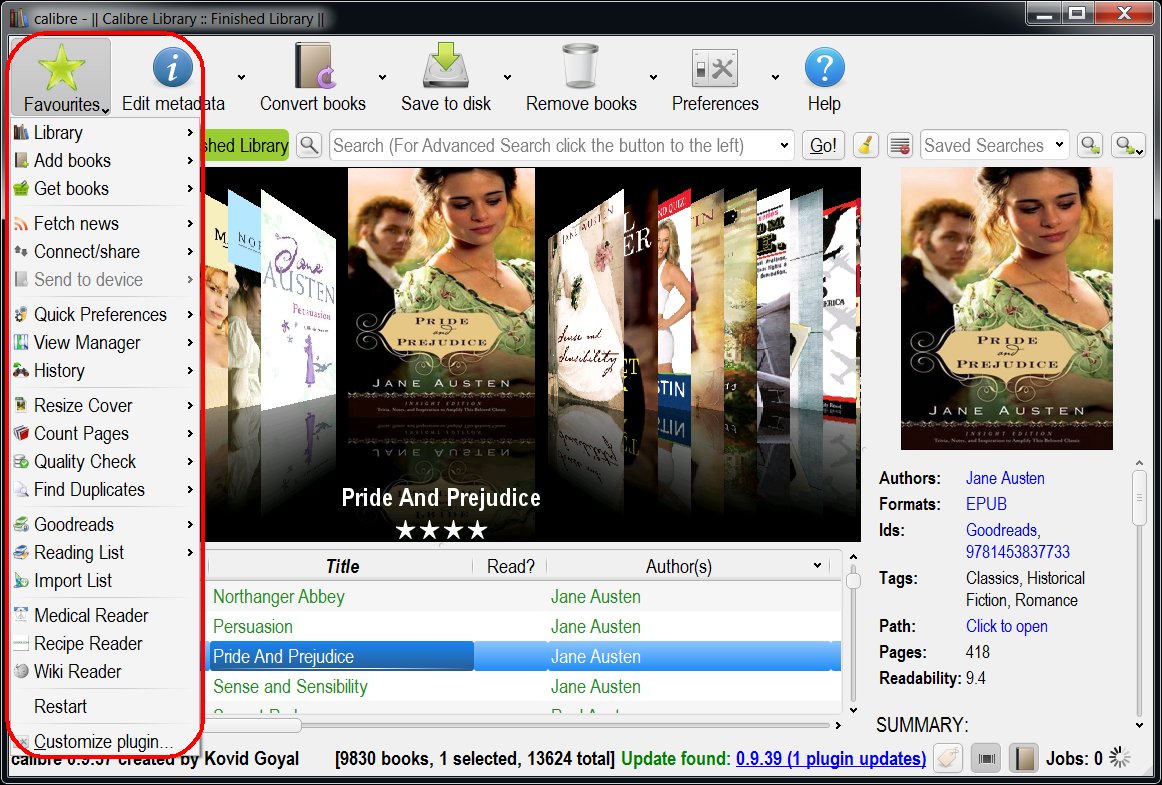Viewport: 1162px width, 785px height.
Task: Open the 0.9.39 plugin updates link
Action: click(x=831, y=759)
